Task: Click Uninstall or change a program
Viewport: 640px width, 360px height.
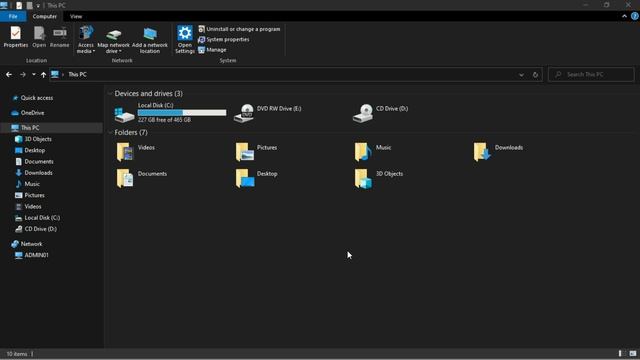Action: pos(239,29)
